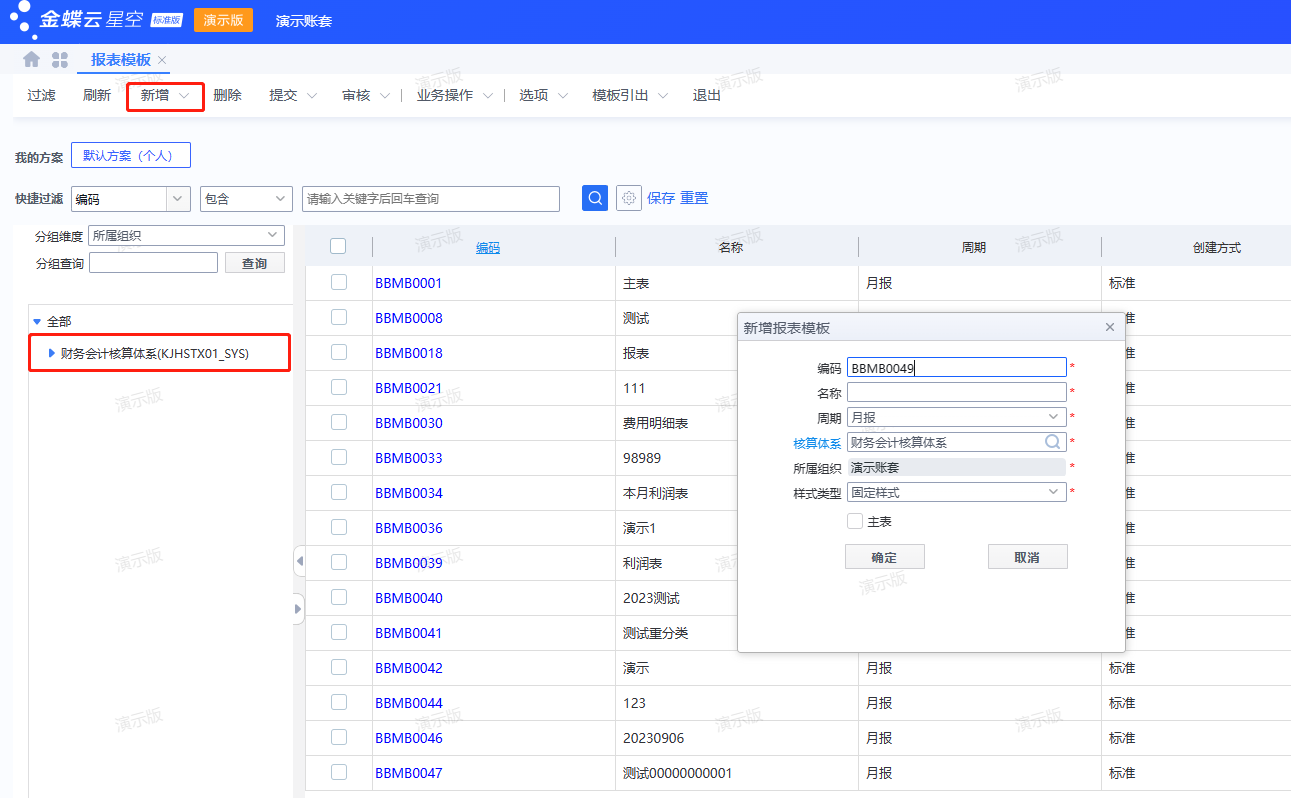Click the Kingdee logo icon at top left
This screenshot has width=1291, height=798.
pos(23,20)
